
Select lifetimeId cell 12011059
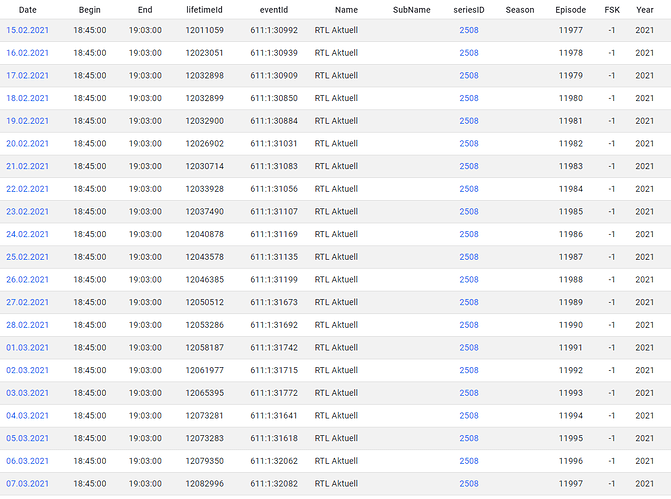pyautogui.click(x=205, y=30)
